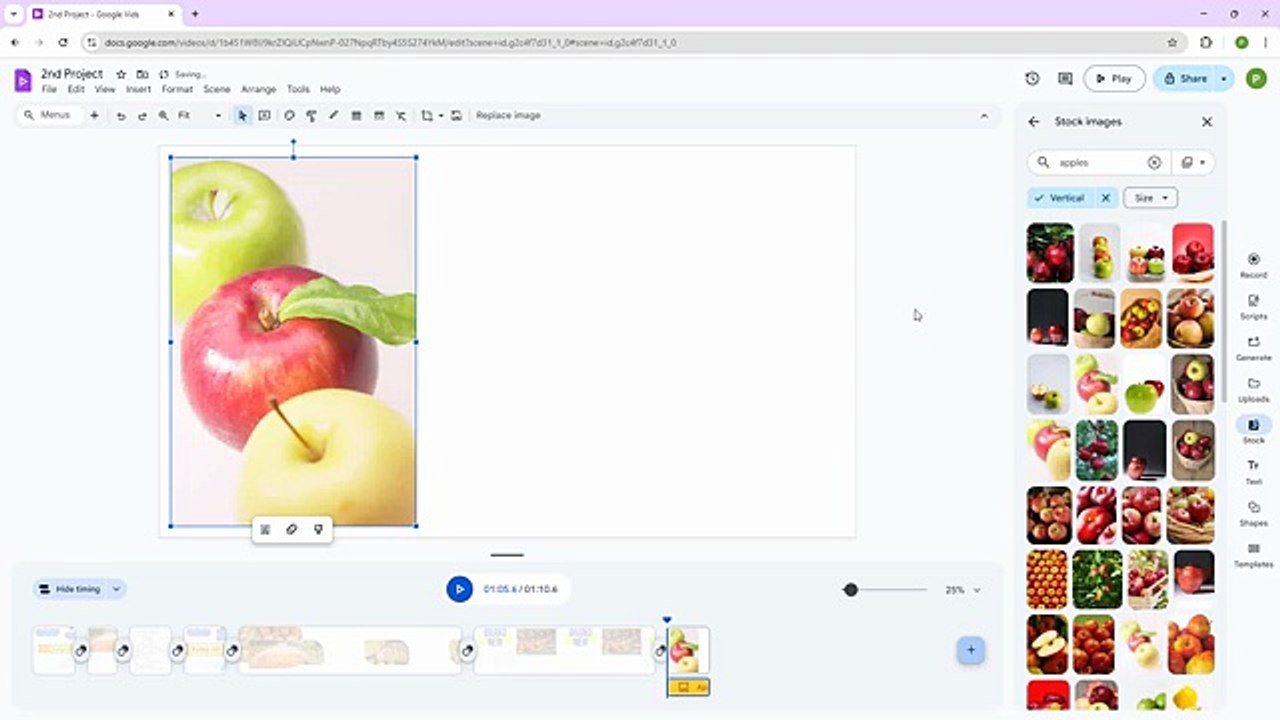Open the Uploads sidebar tool
The width and height of the screenshot is (1280, 720).
[x=1253, y=389]
